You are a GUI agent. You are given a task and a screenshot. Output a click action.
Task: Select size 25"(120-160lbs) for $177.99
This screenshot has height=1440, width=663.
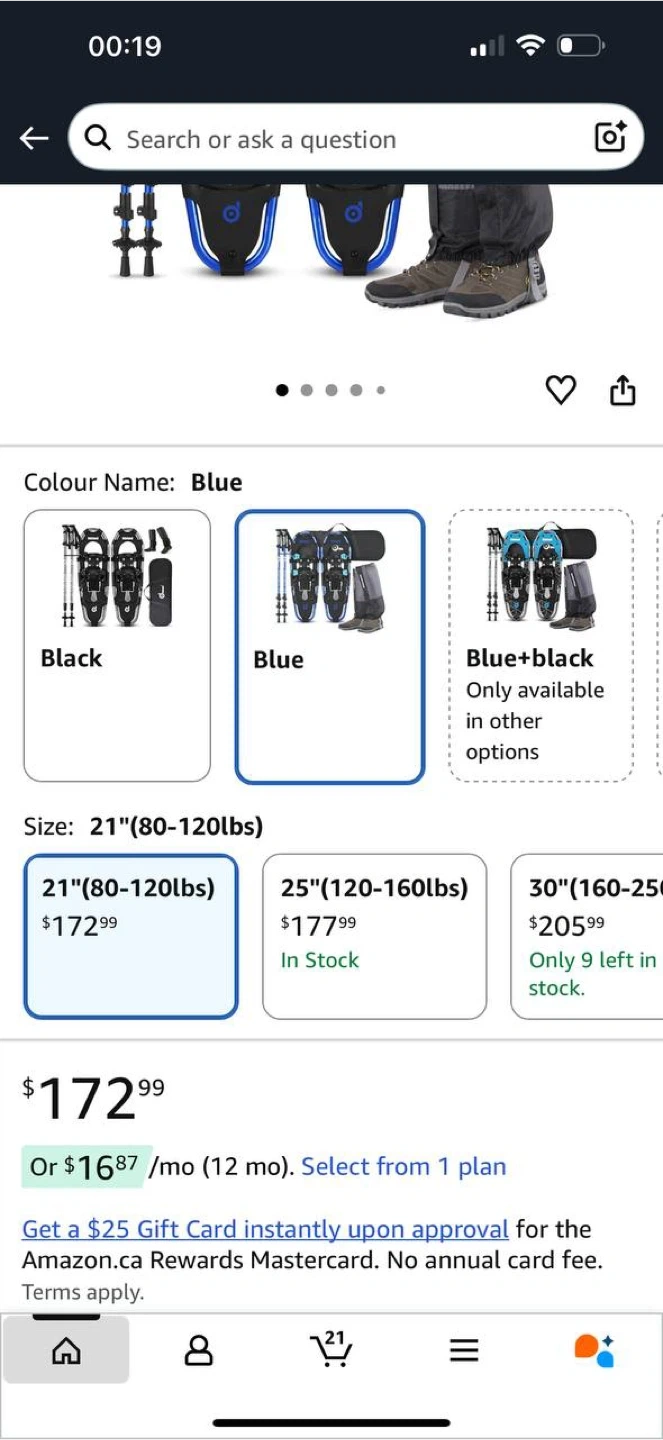click(374, 936)
